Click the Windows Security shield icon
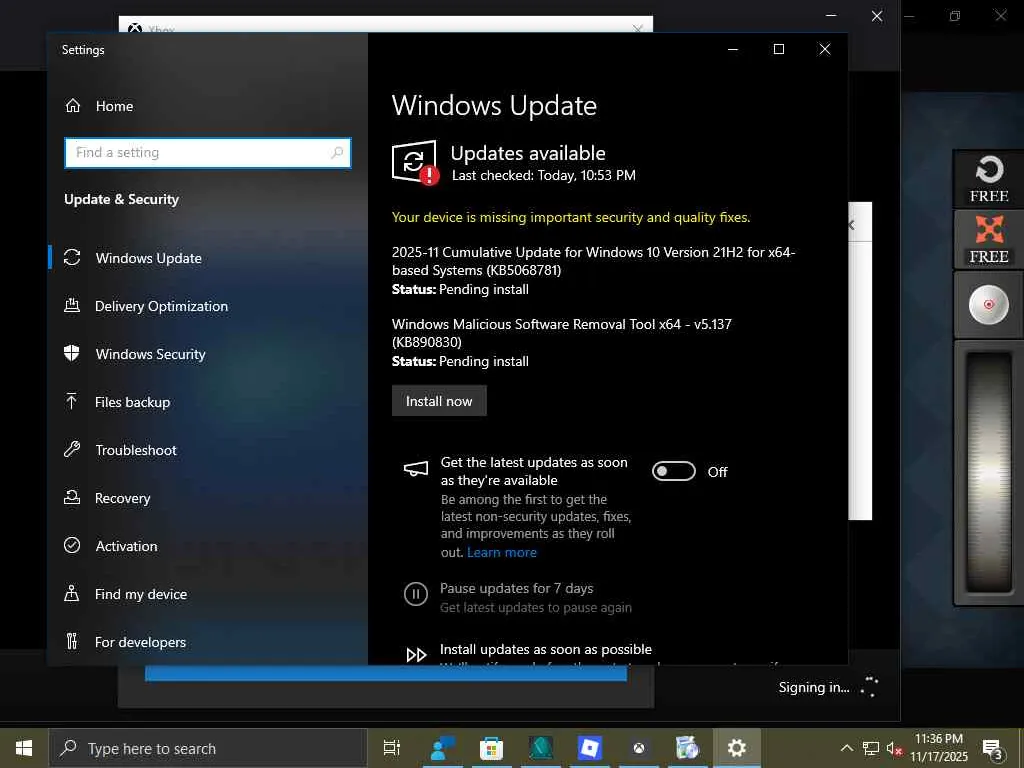This screenshot has height=768, width=1024. pyautogui.click(x=72, y=353)
